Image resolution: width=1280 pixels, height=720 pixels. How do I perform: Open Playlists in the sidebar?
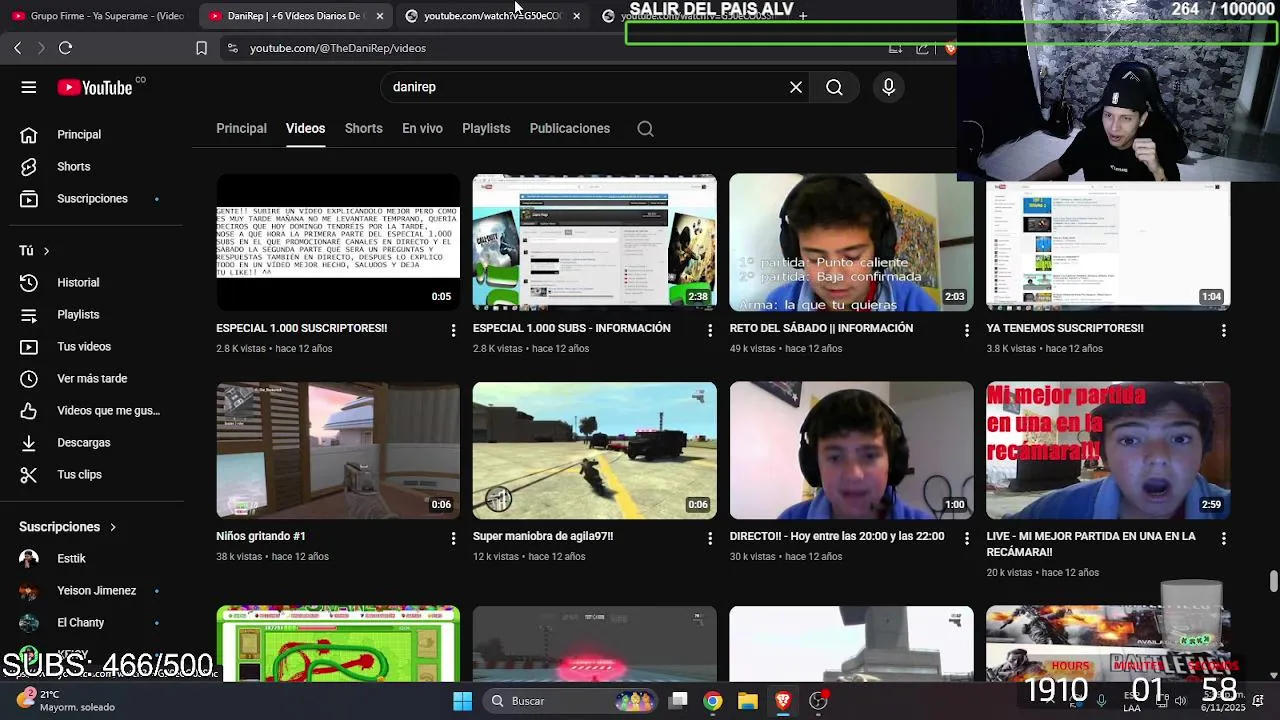click(x=96, y=314)
